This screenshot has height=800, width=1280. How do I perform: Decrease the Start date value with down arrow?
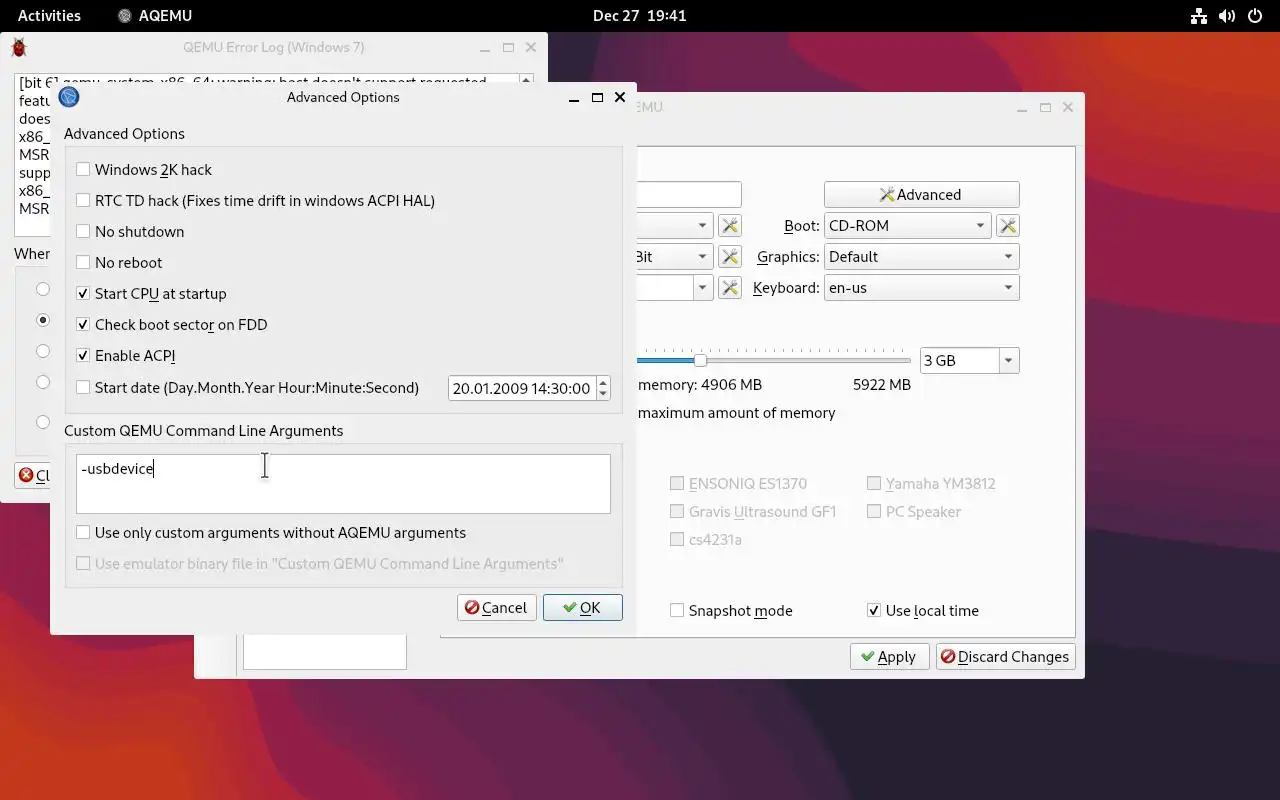[603, 394]
